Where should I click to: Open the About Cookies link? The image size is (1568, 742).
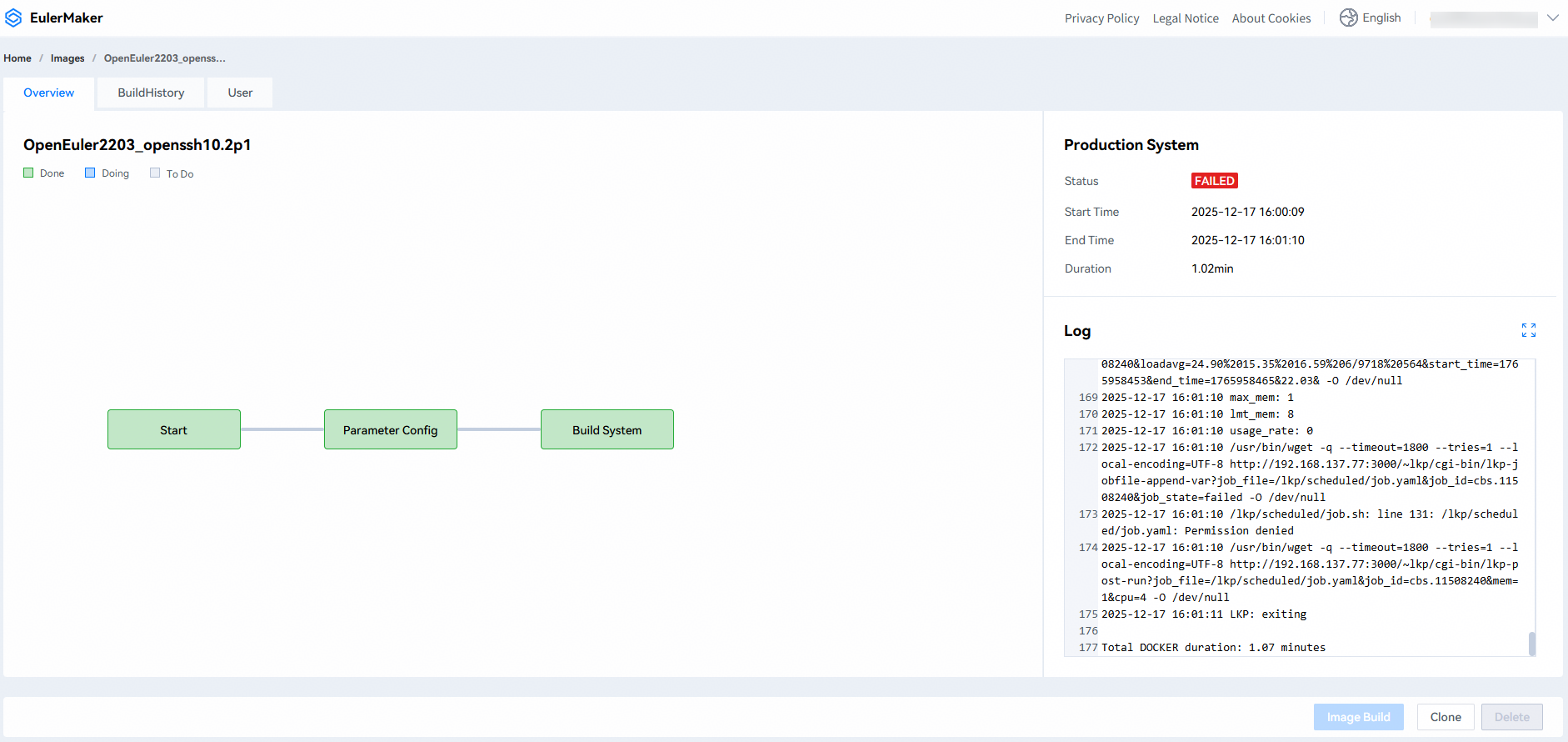click(x=1271, y=18)
